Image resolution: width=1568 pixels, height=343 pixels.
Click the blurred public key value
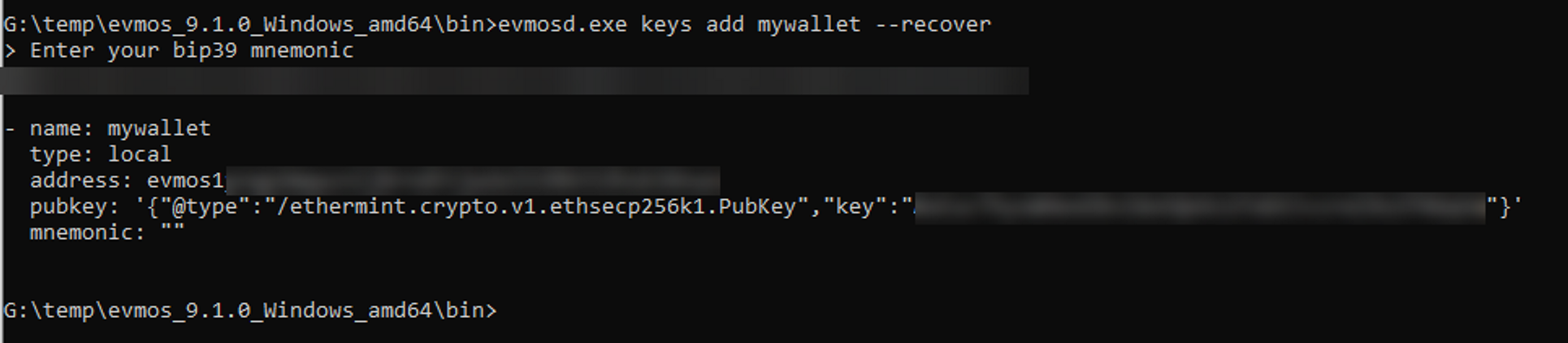point(1200,207)
